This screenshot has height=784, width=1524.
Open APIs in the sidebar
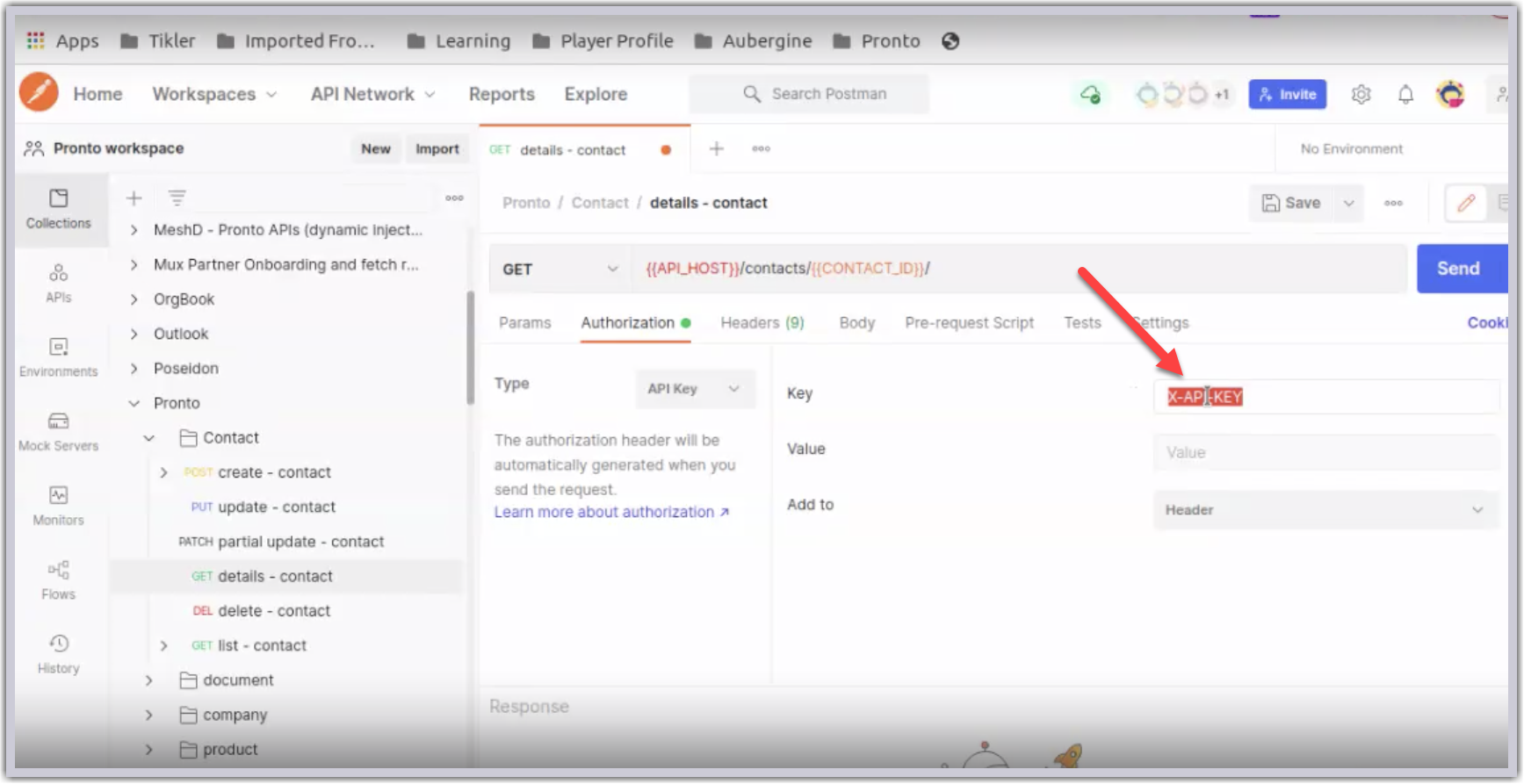(x=59, y=284)
